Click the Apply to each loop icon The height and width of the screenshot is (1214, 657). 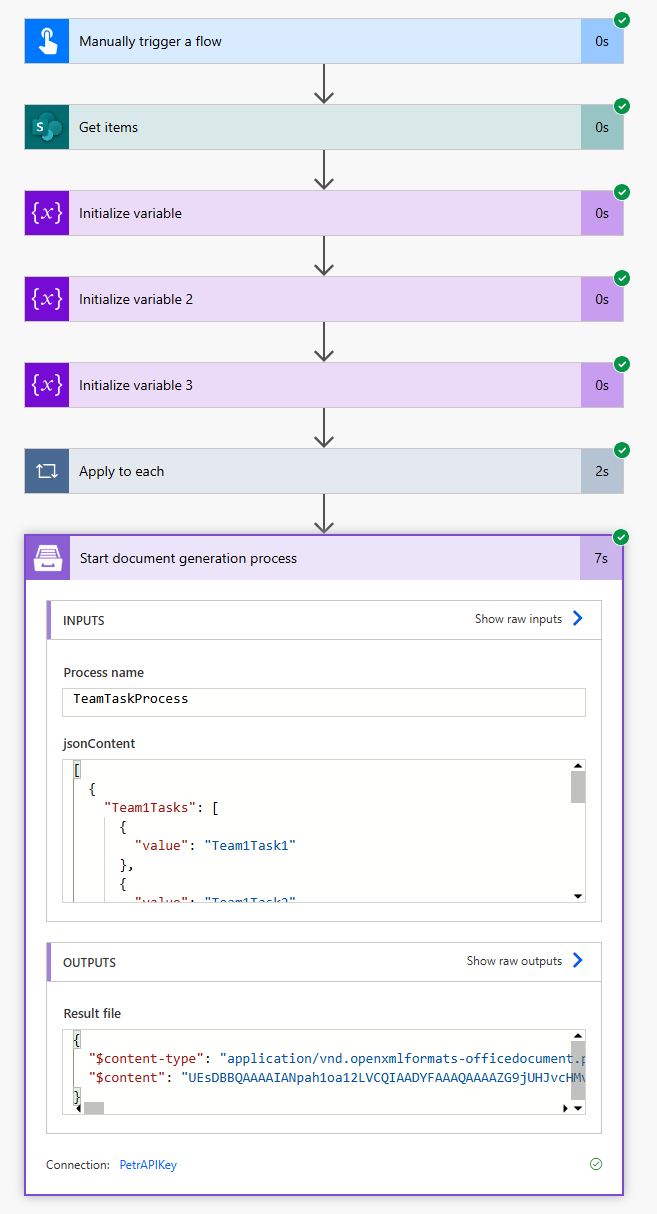coord(47,472)
